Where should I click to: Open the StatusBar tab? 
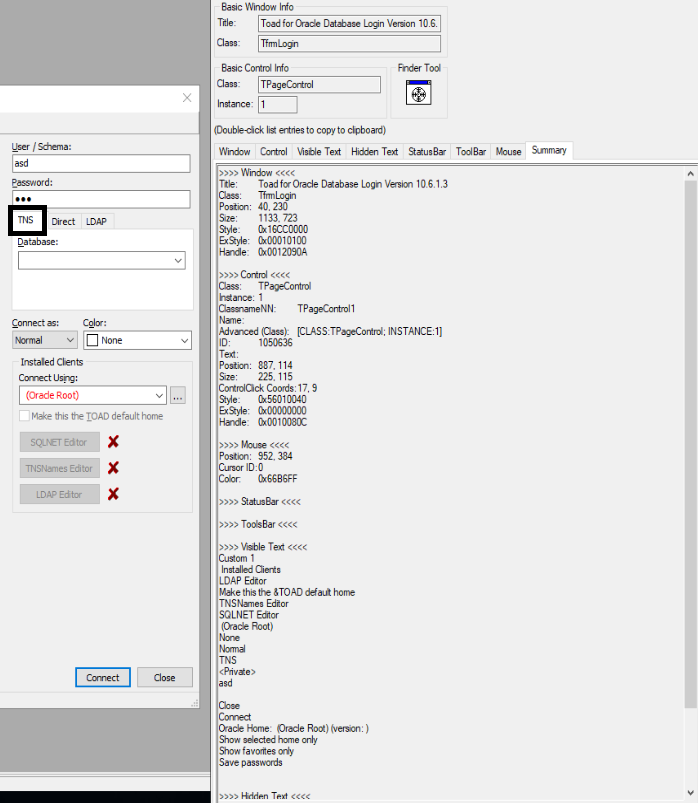coord(427,152)
